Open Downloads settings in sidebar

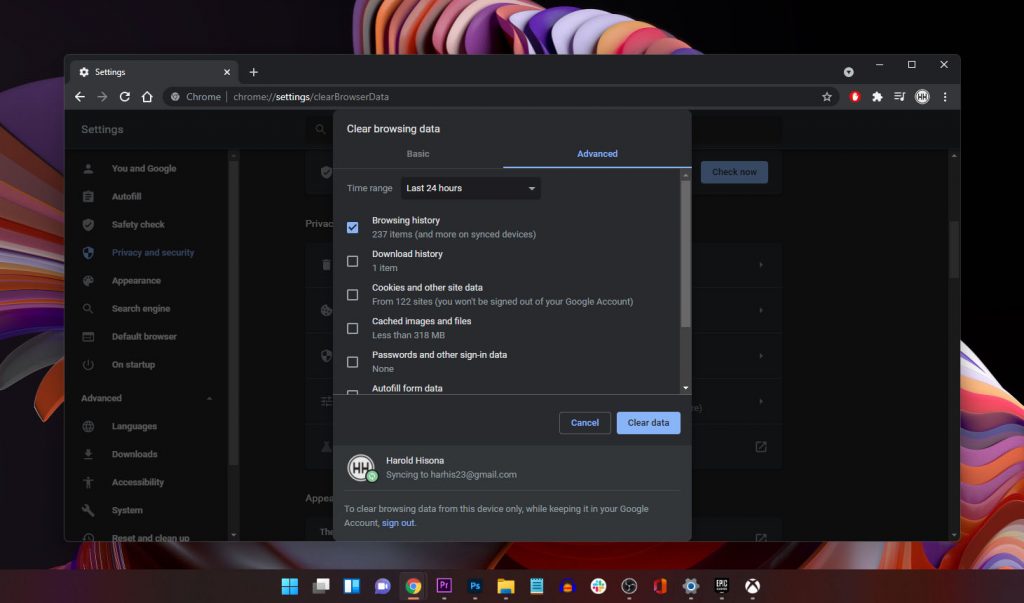(134, 455)
